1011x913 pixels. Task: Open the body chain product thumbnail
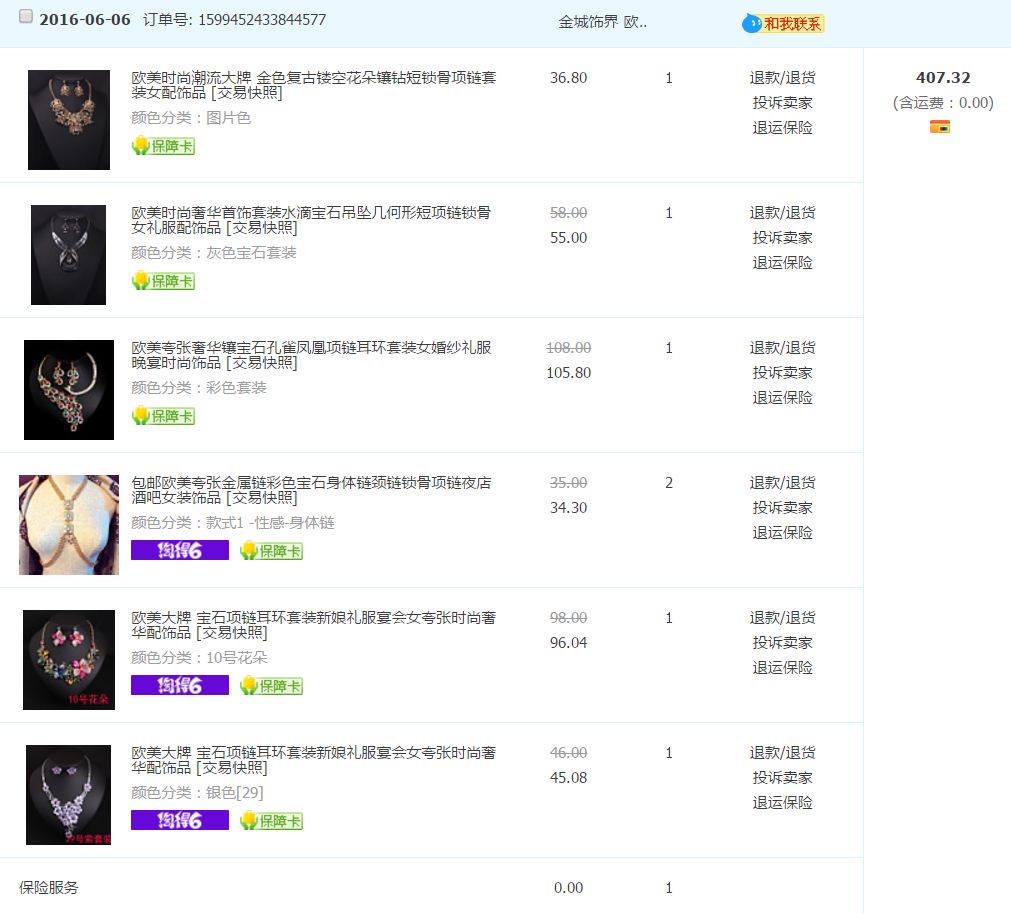tap(69, 525)
